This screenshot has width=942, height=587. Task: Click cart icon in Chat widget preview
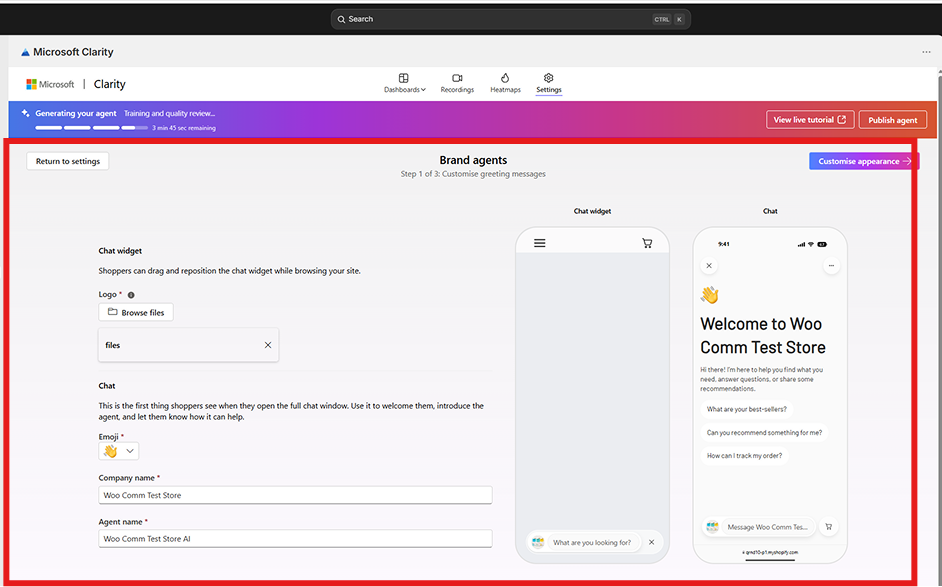click(647, 243)
